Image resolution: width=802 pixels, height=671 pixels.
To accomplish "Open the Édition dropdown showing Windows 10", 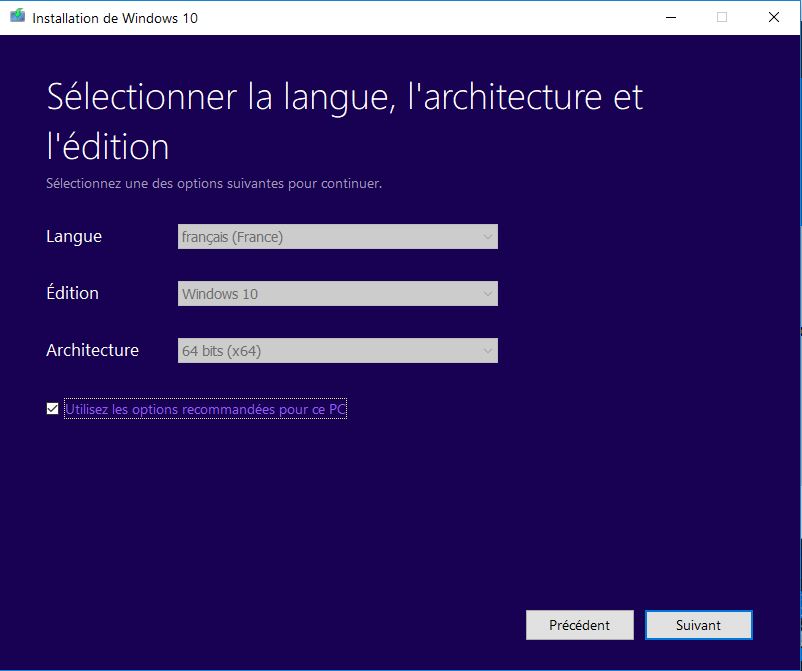I will pos(338,294).
